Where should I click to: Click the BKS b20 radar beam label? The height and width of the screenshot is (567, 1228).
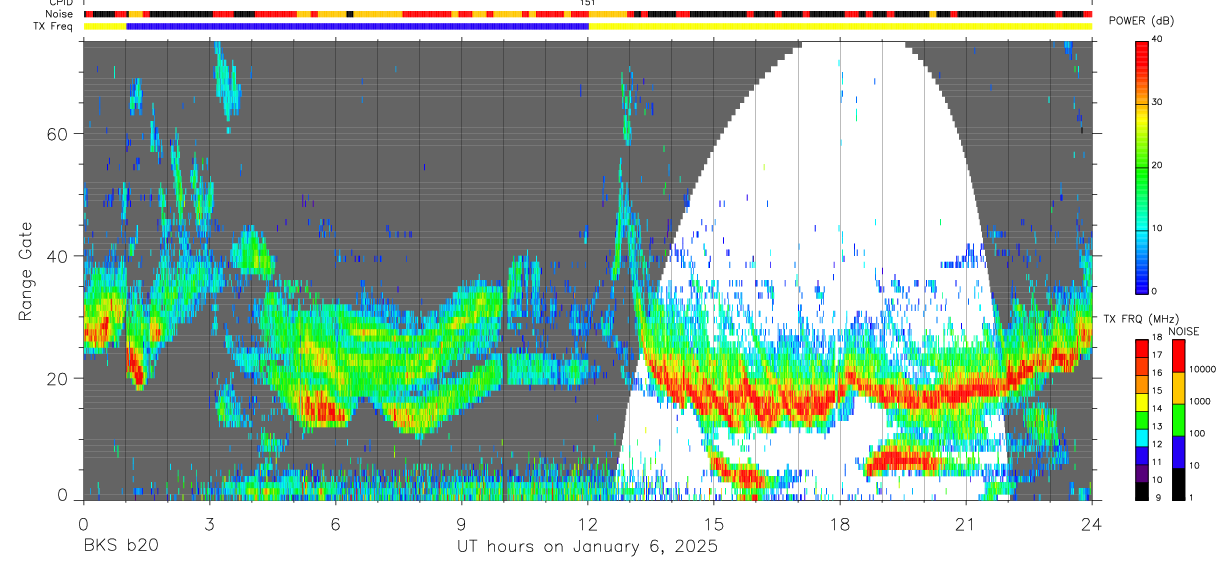(120, 547)
